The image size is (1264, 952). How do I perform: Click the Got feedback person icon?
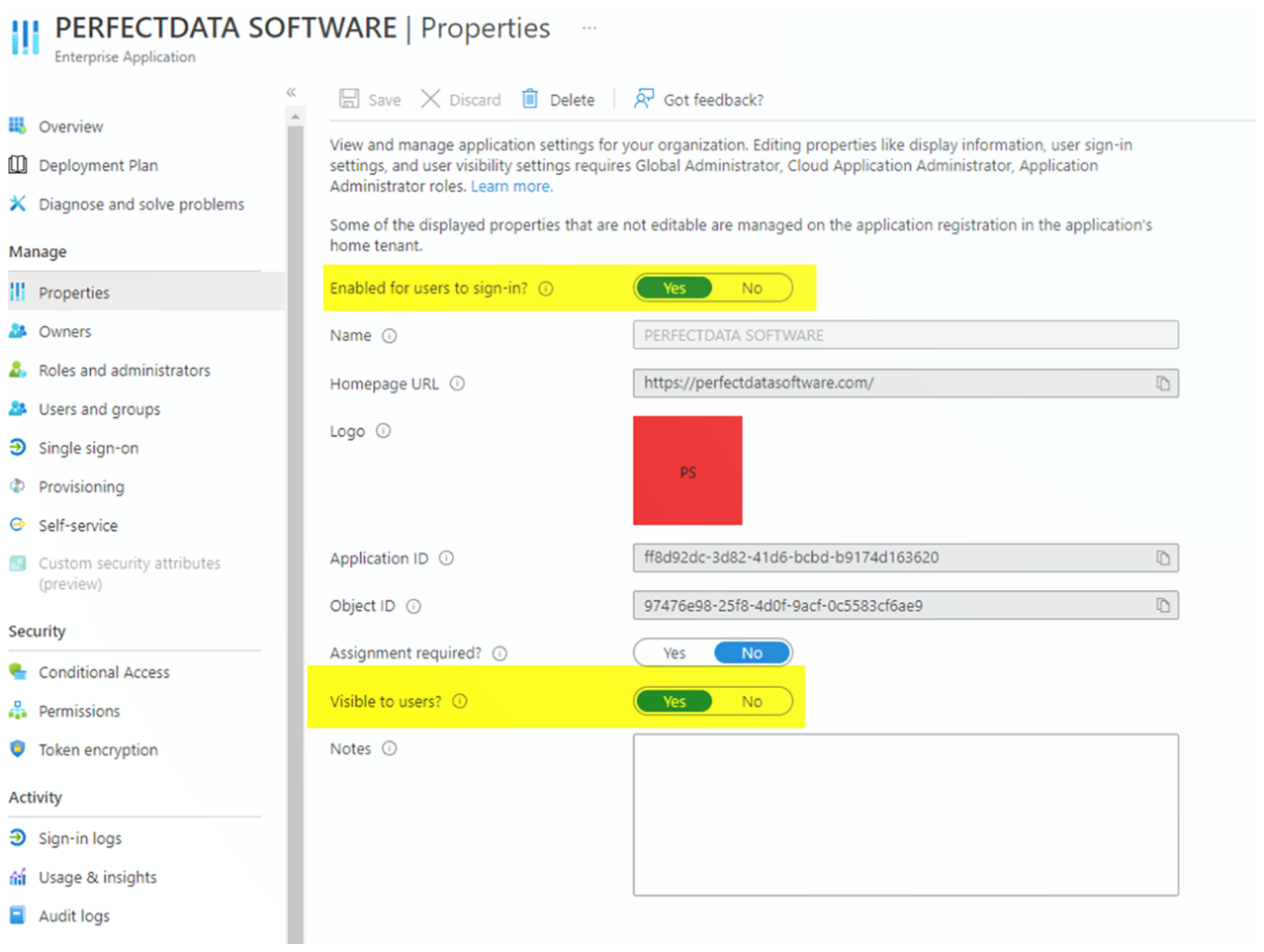644,99
